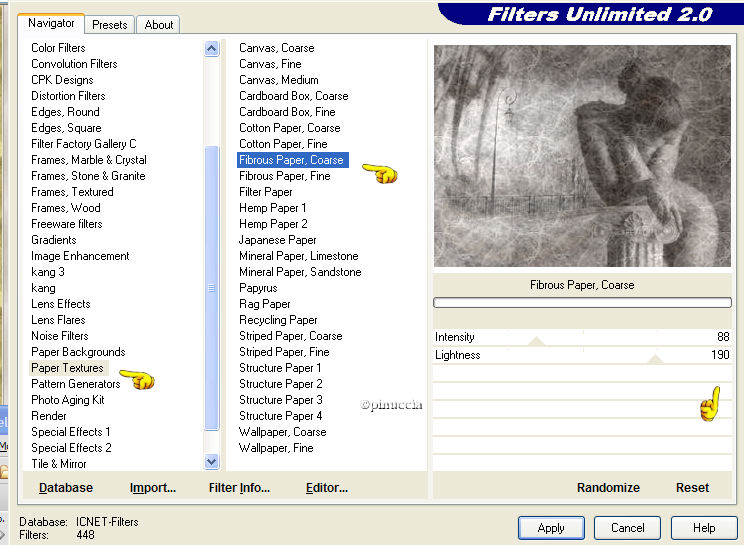This screenshot has height=546, width=749.
Task: Choose the Hemp Paper 1 filter
Action: (273, 208)
